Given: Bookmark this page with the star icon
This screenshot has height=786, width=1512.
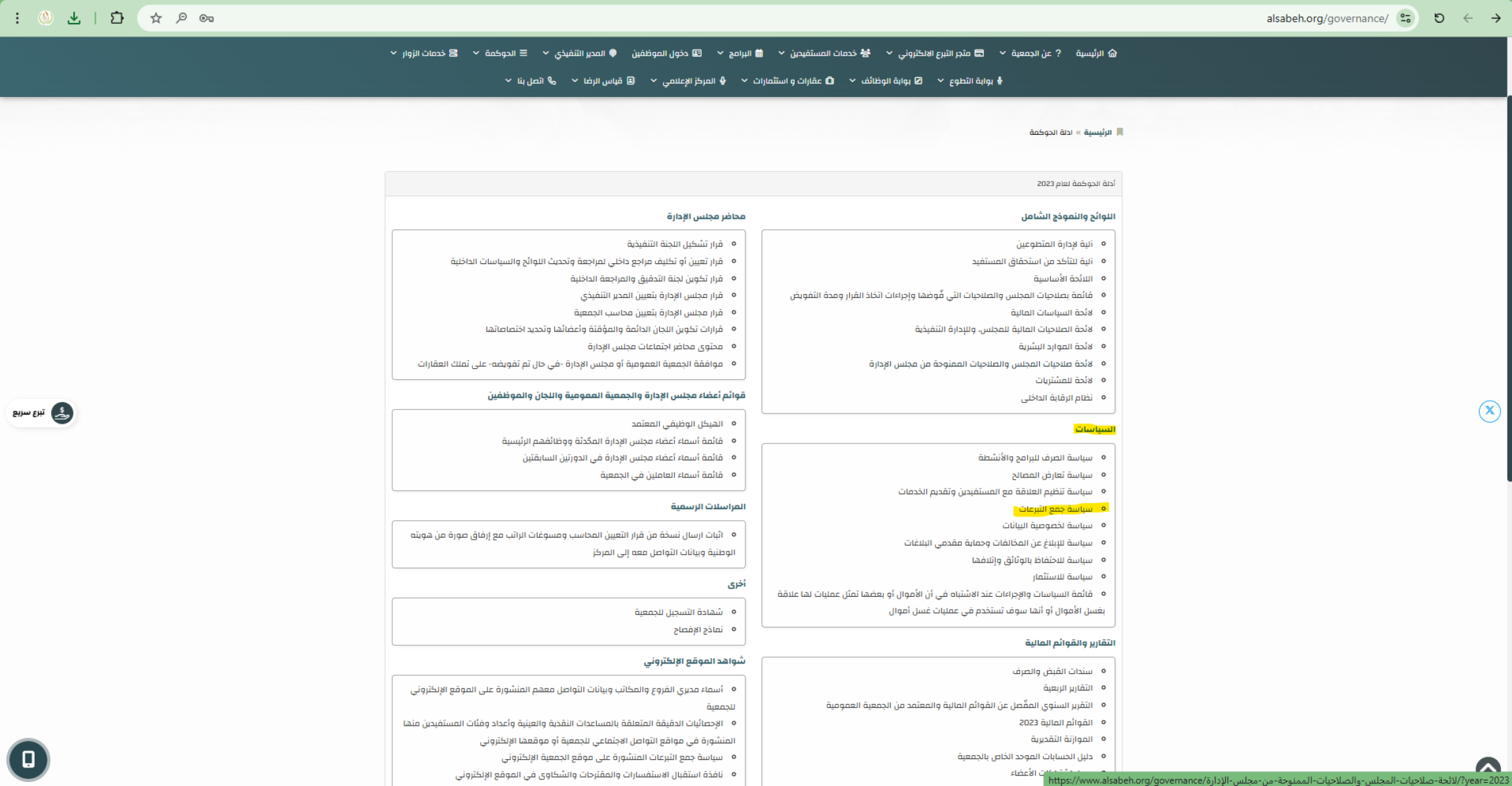Looking at the screenshot, I should 156,18.
